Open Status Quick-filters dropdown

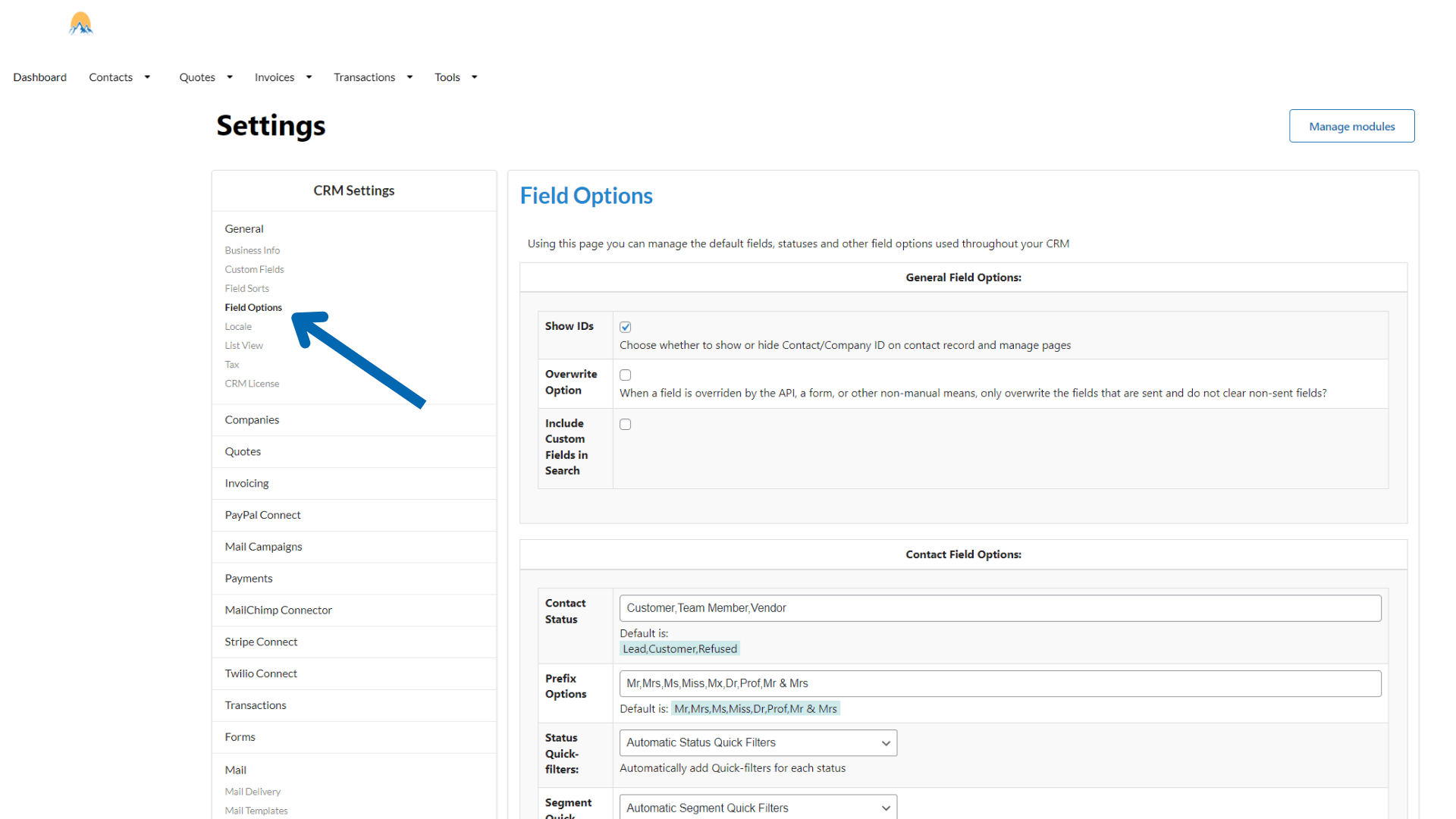[758, 742]
